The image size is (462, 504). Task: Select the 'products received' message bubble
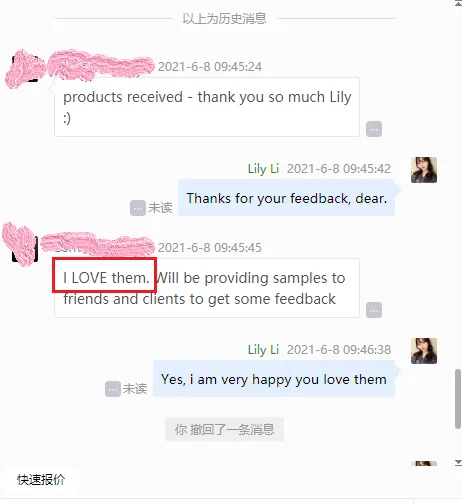(x=207, y=107)
